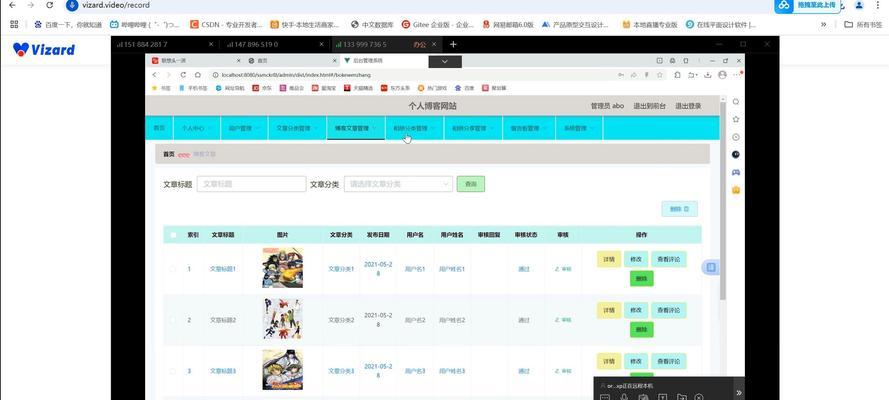Click the batch 删除 button above table

pos(679,209)
